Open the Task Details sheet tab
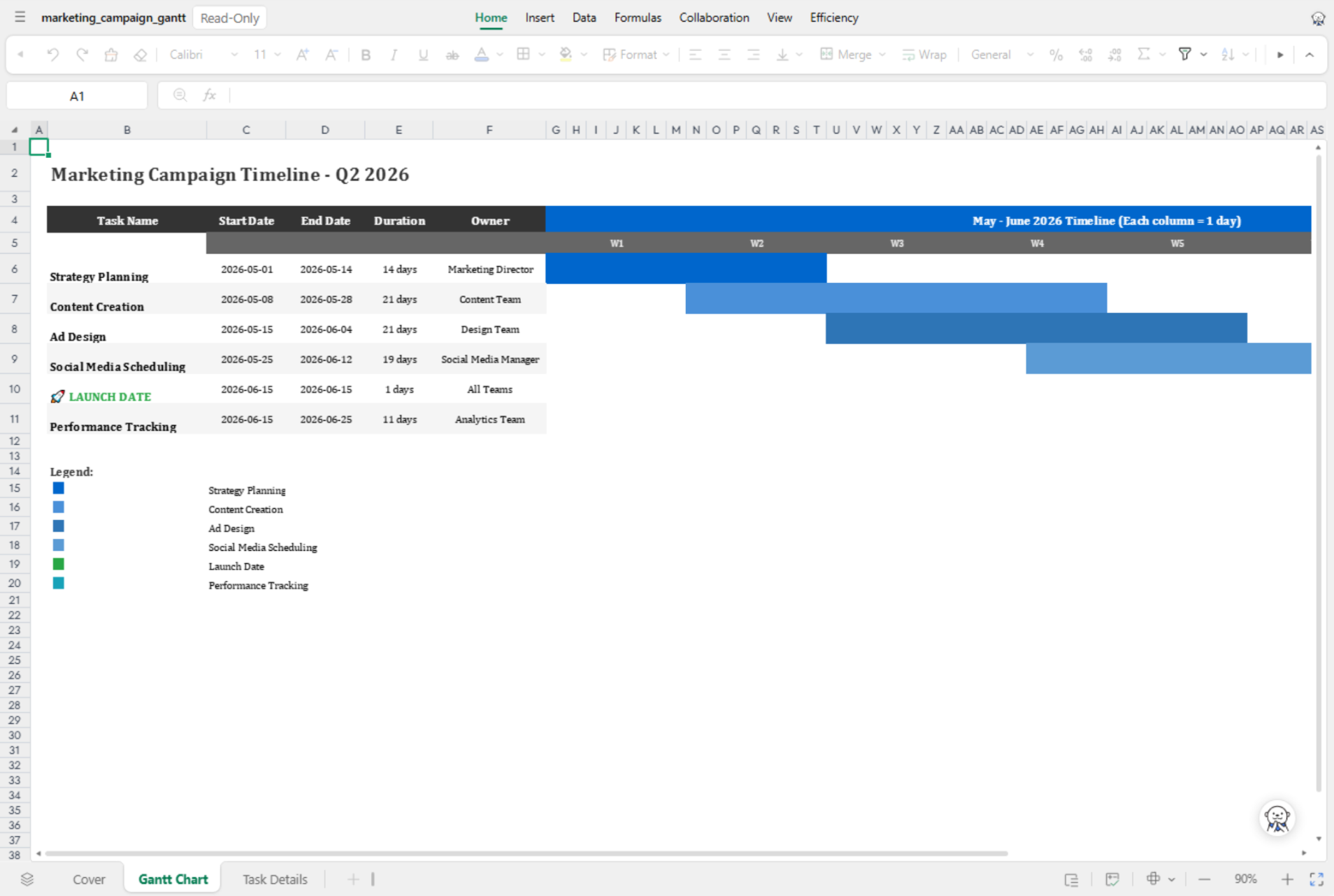 275,879
